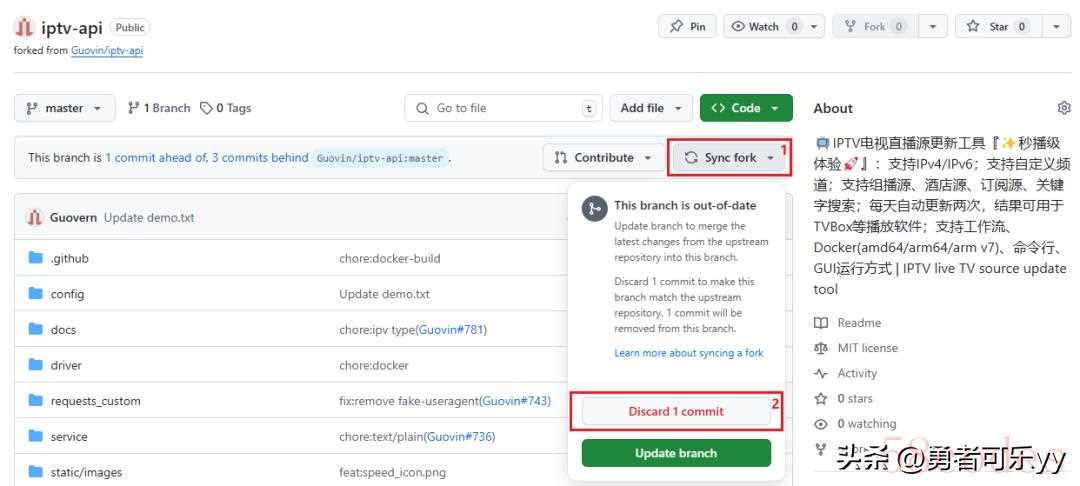View the 0 Tags link
Screen dimensions: 1080x486
225,108
